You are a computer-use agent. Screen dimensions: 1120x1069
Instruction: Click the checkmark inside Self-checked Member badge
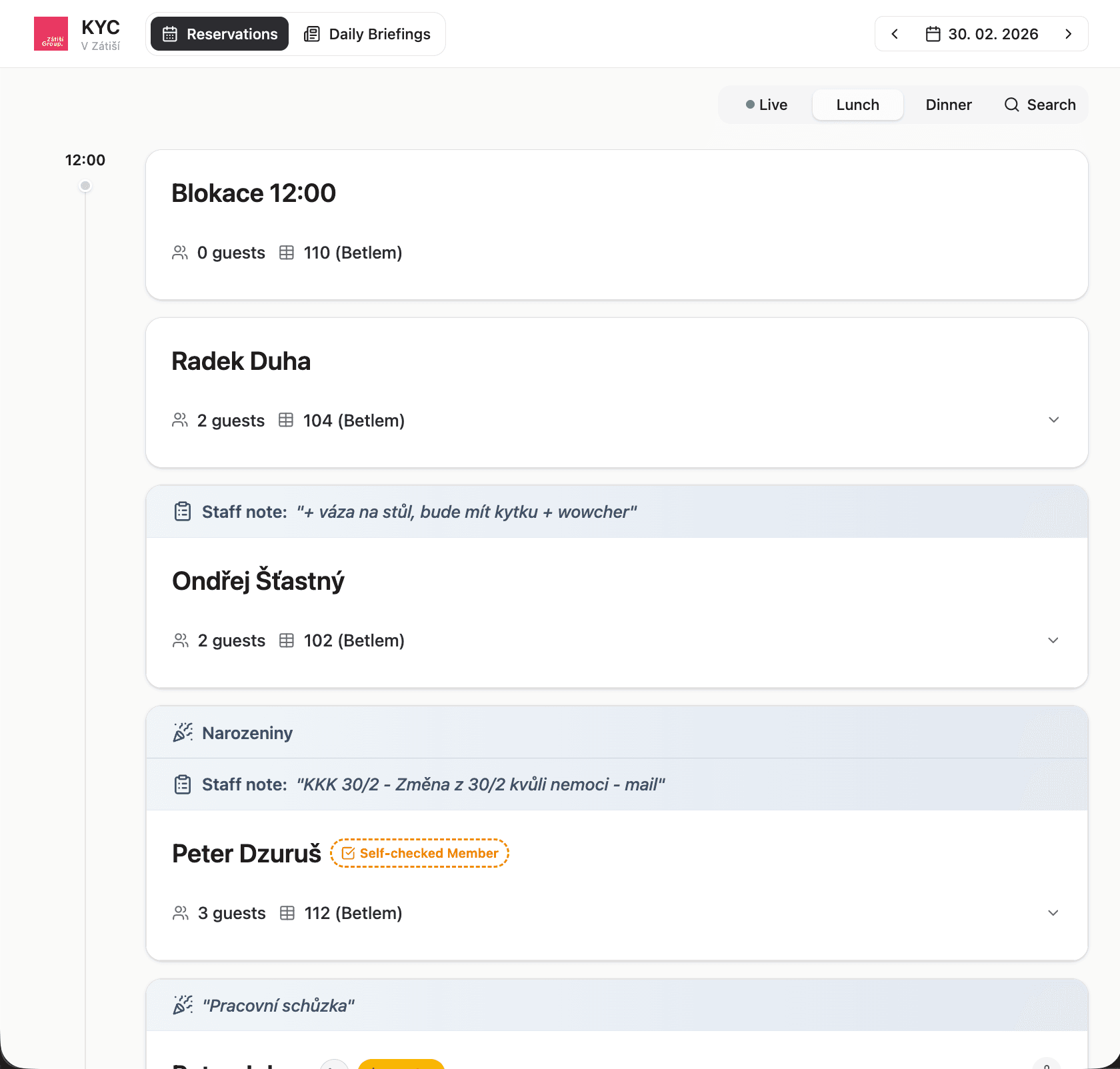point(349,853)
